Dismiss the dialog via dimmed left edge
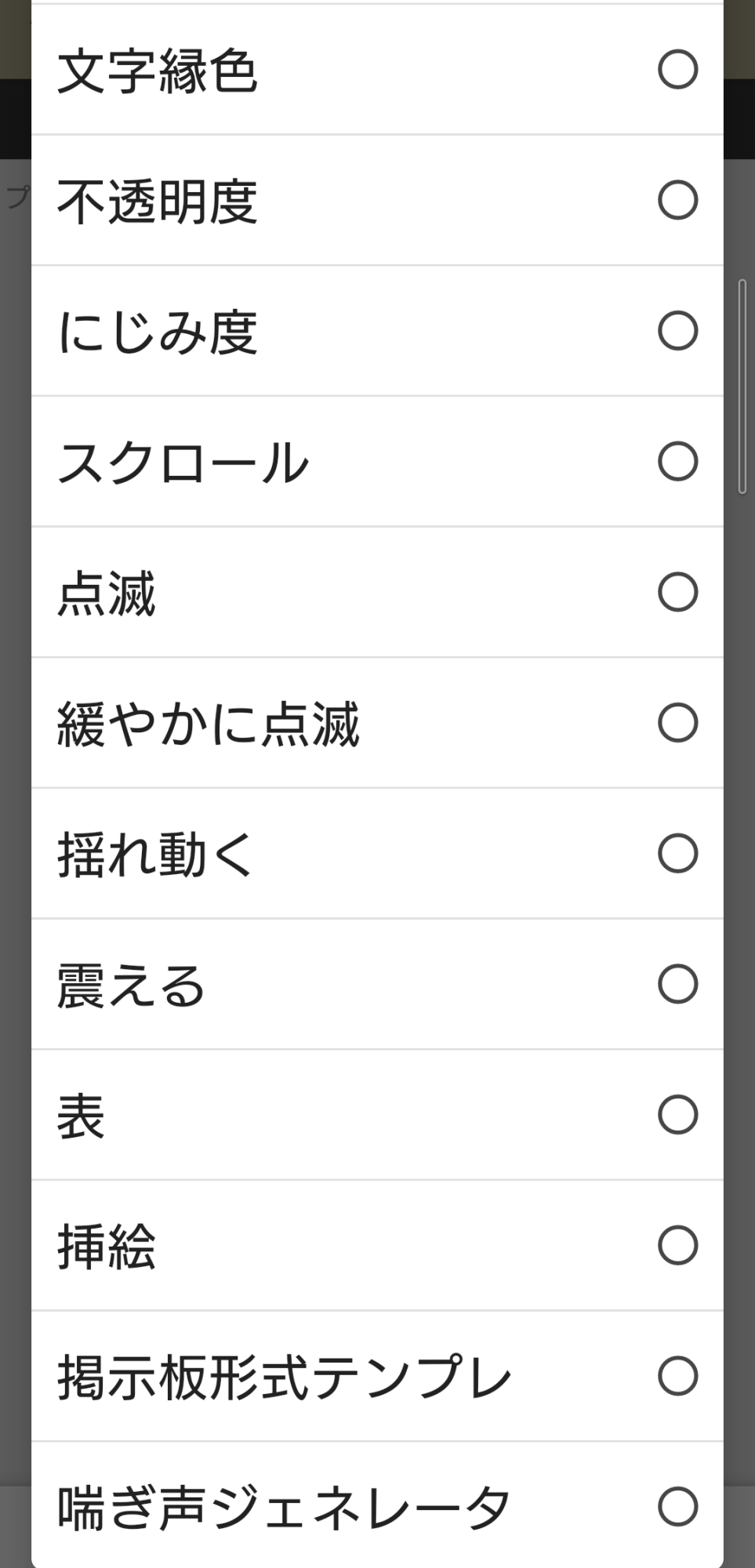The image size is (755, 1568). [14, 784]
